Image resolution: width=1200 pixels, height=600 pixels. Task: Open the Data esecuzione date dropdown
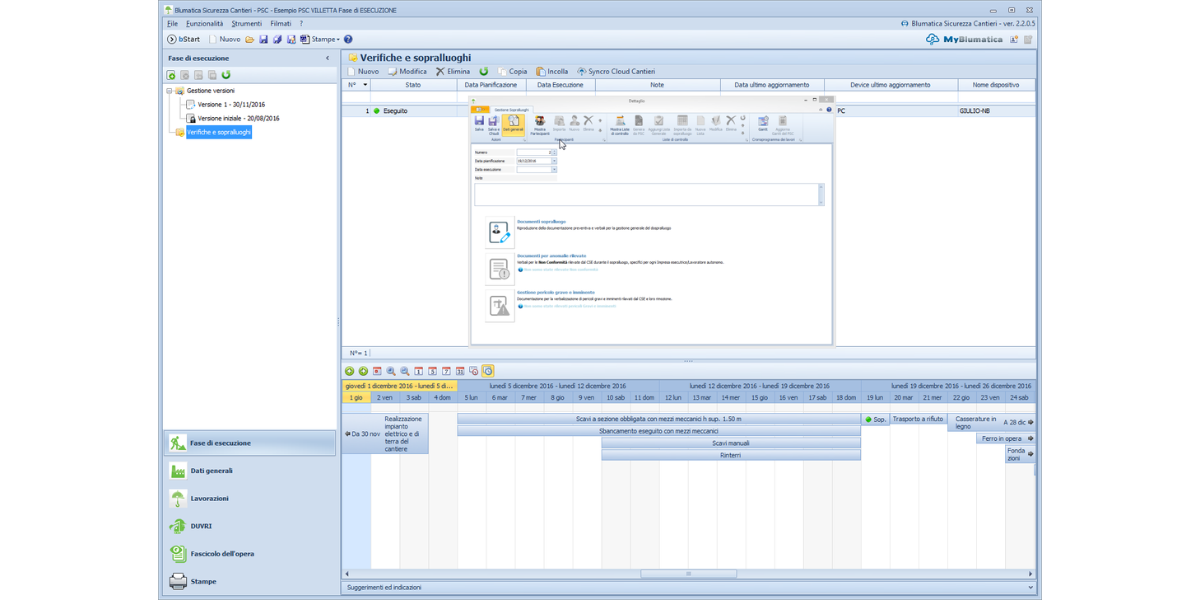point(553,169)
